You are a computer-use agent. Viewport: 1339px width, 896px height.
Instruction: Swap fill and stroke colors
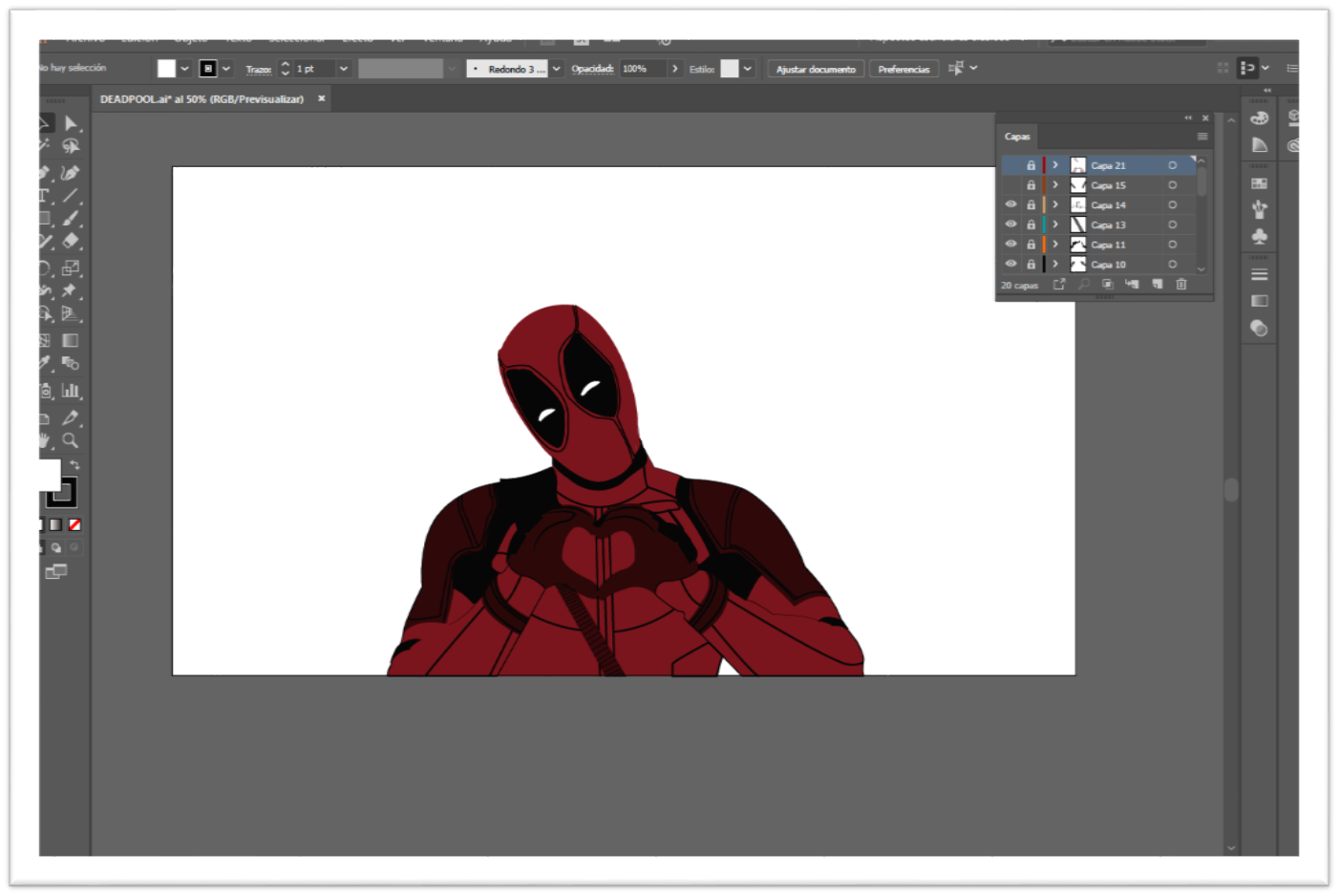74,465
